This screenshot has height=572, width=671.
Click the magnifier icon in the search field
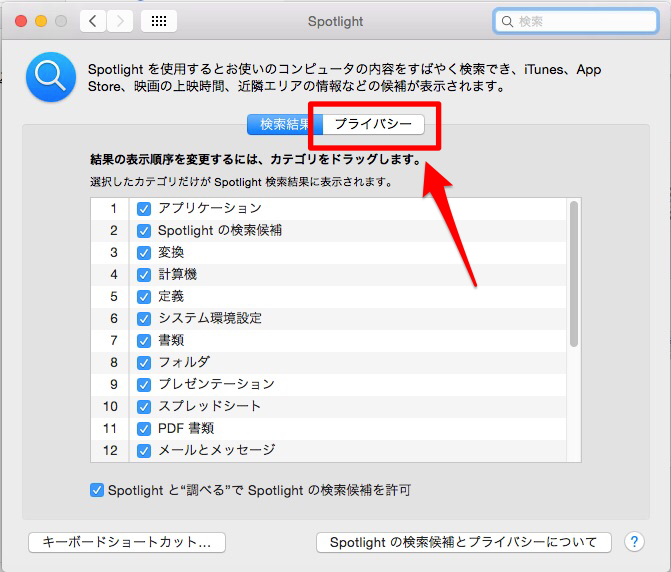[507, 21]
